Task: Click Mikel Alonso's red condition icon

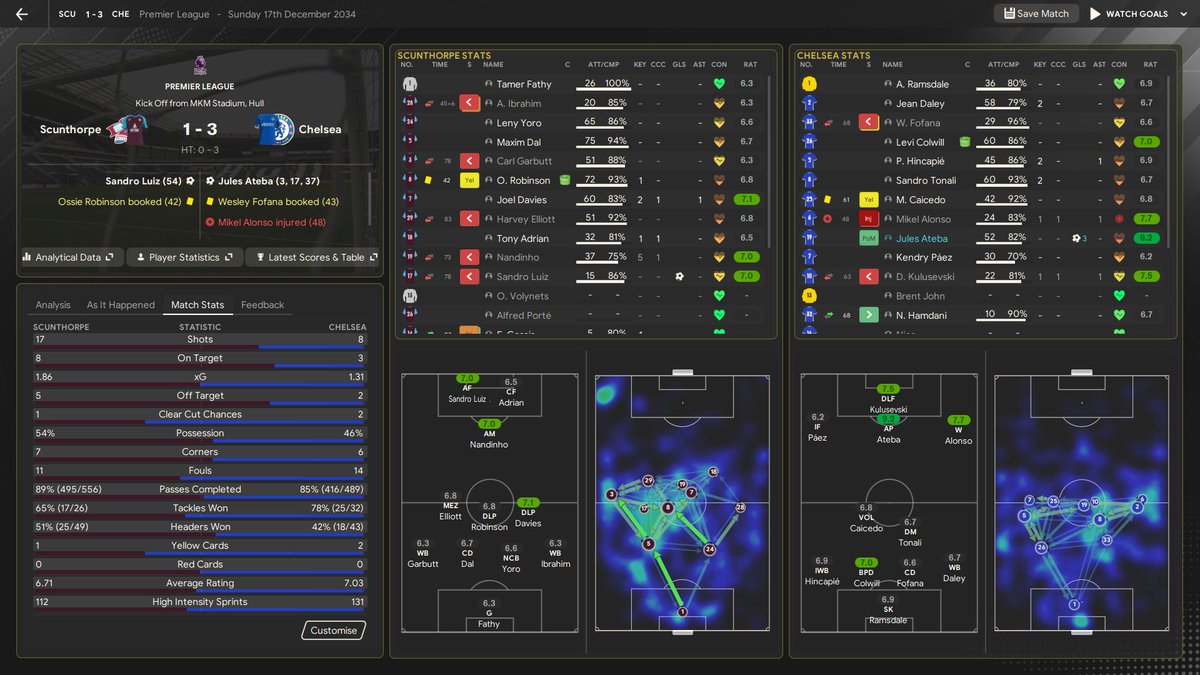Action: [1119, 219]
